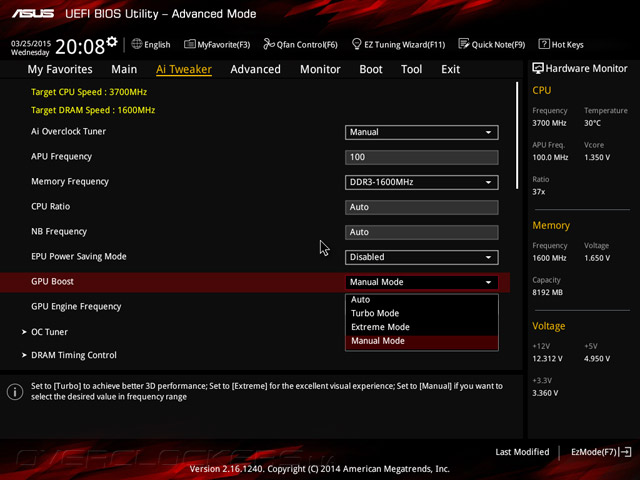
Task: Click the info icon beside help text
Action: tap(15, 391)
